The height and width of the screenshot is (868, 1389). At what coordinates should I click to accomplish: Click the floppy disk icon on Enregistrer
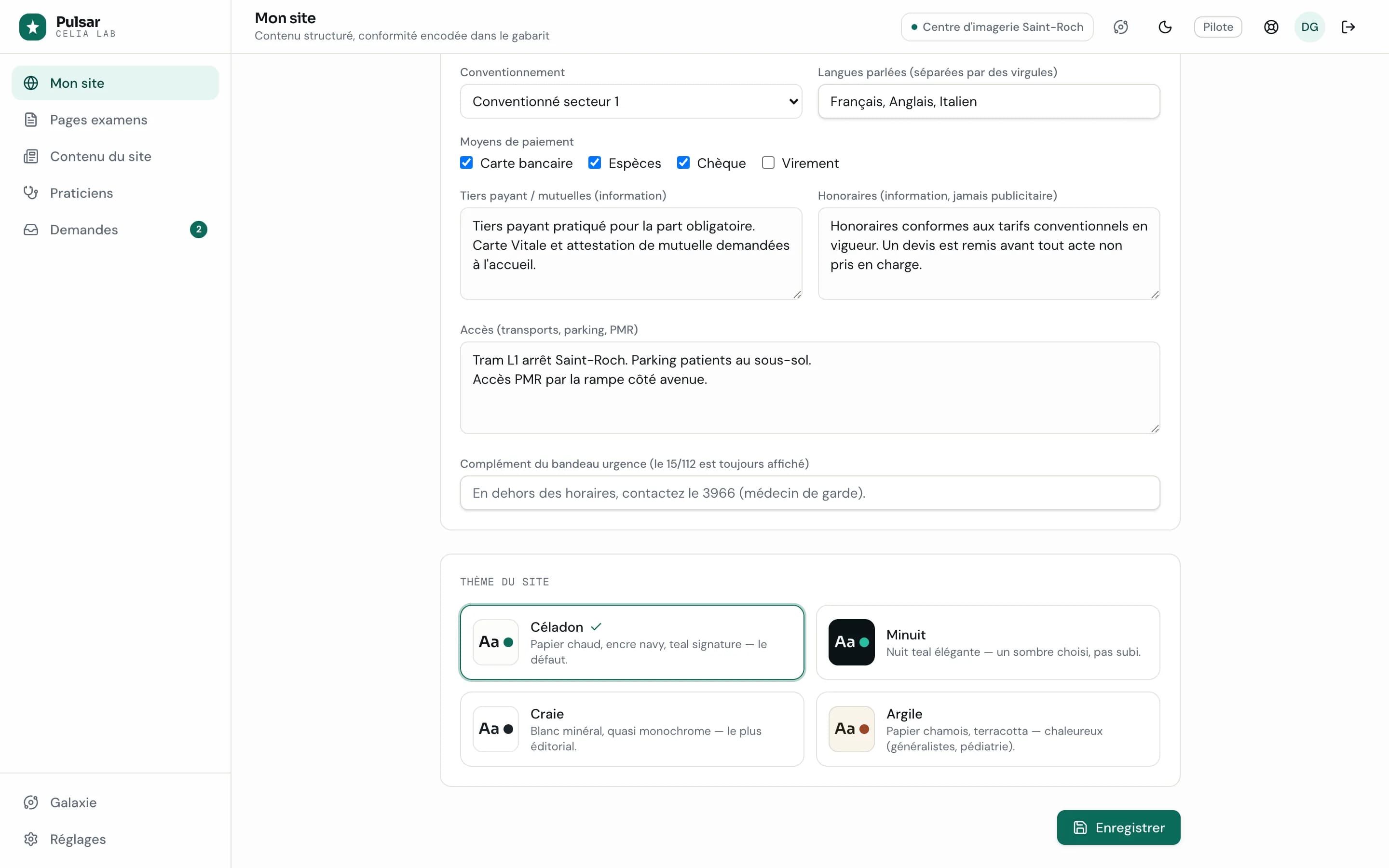pyautogui.click(x=1080, y=828)
